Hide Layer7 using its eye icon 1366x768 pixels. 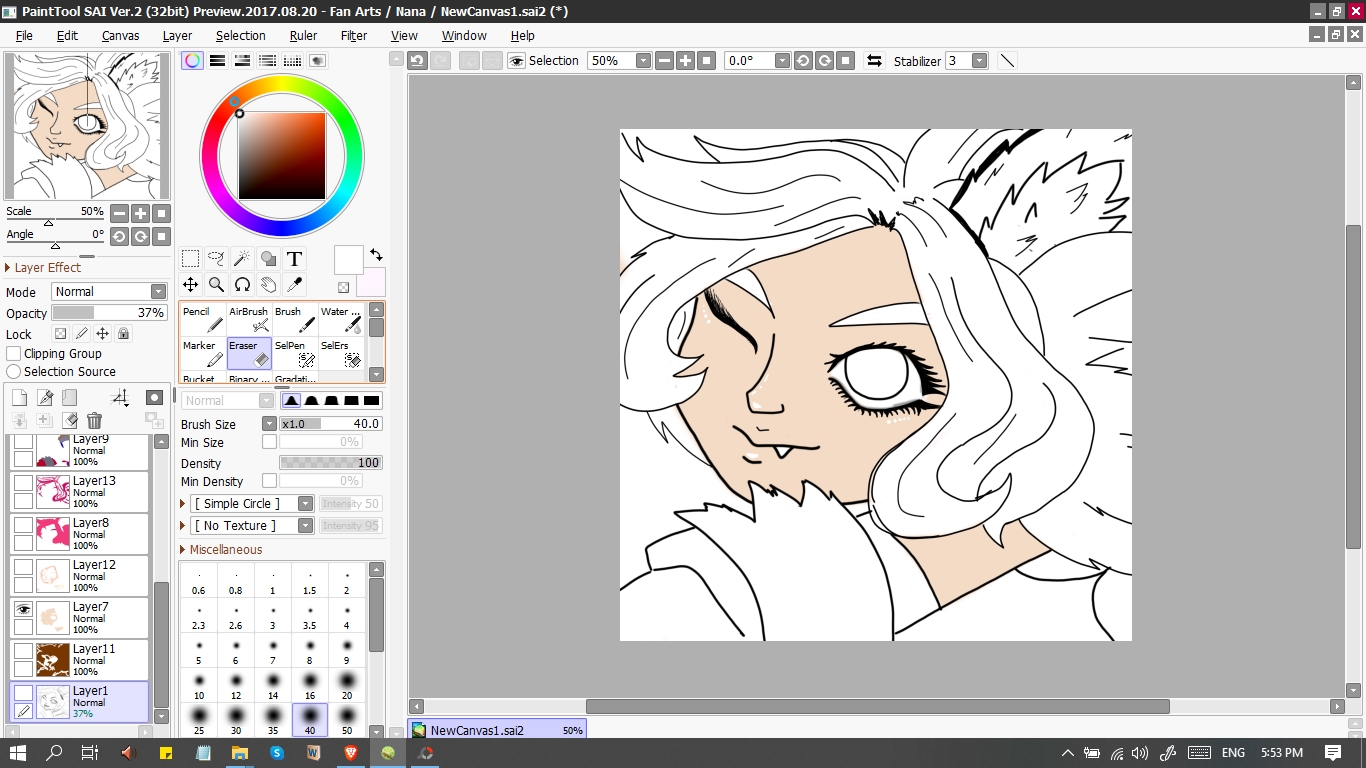(23, 608)
